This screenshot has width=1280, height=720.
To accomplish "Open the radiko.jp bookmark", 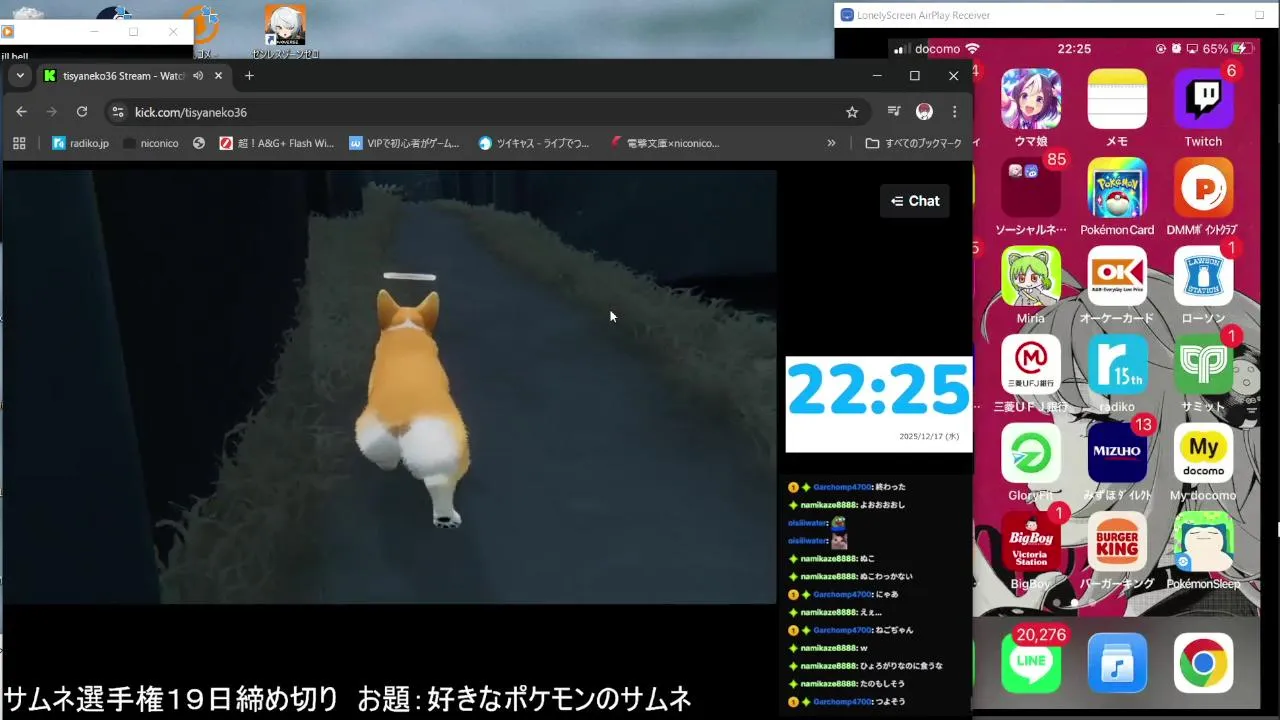I will click(80, 143).
